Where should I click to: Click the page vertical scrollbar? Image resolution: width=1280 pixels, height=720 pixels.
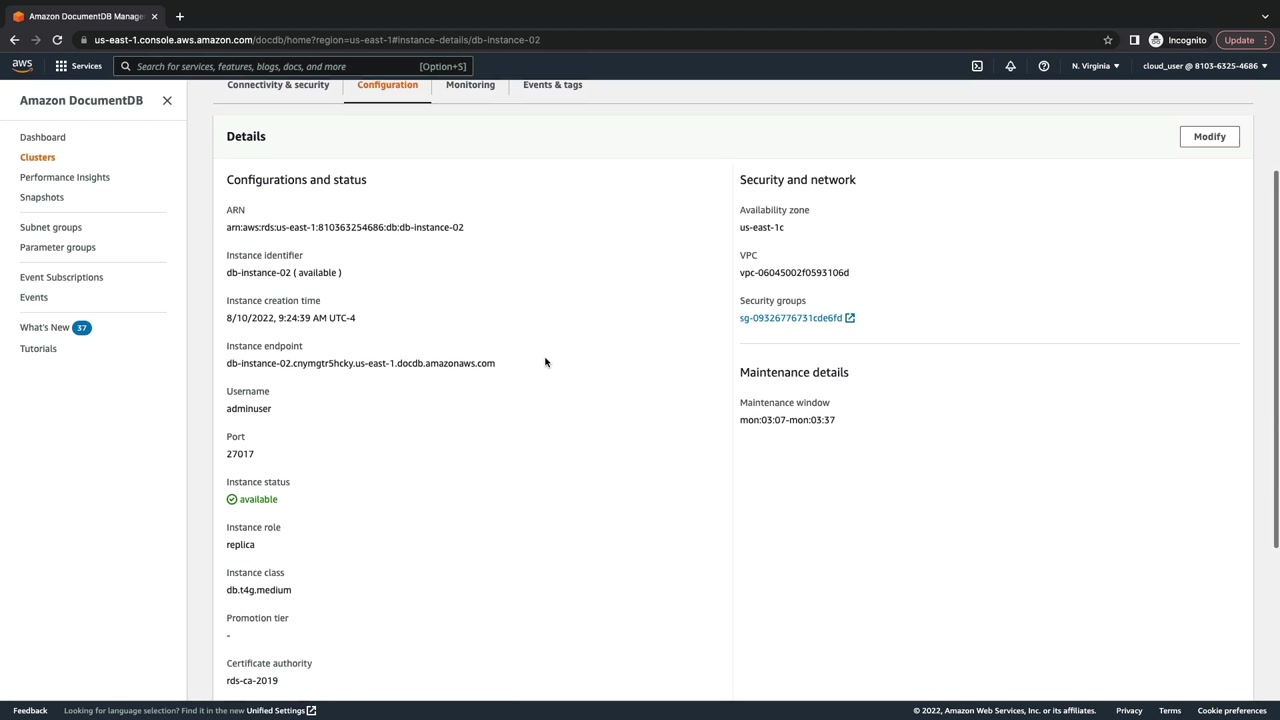[1276, 360]
